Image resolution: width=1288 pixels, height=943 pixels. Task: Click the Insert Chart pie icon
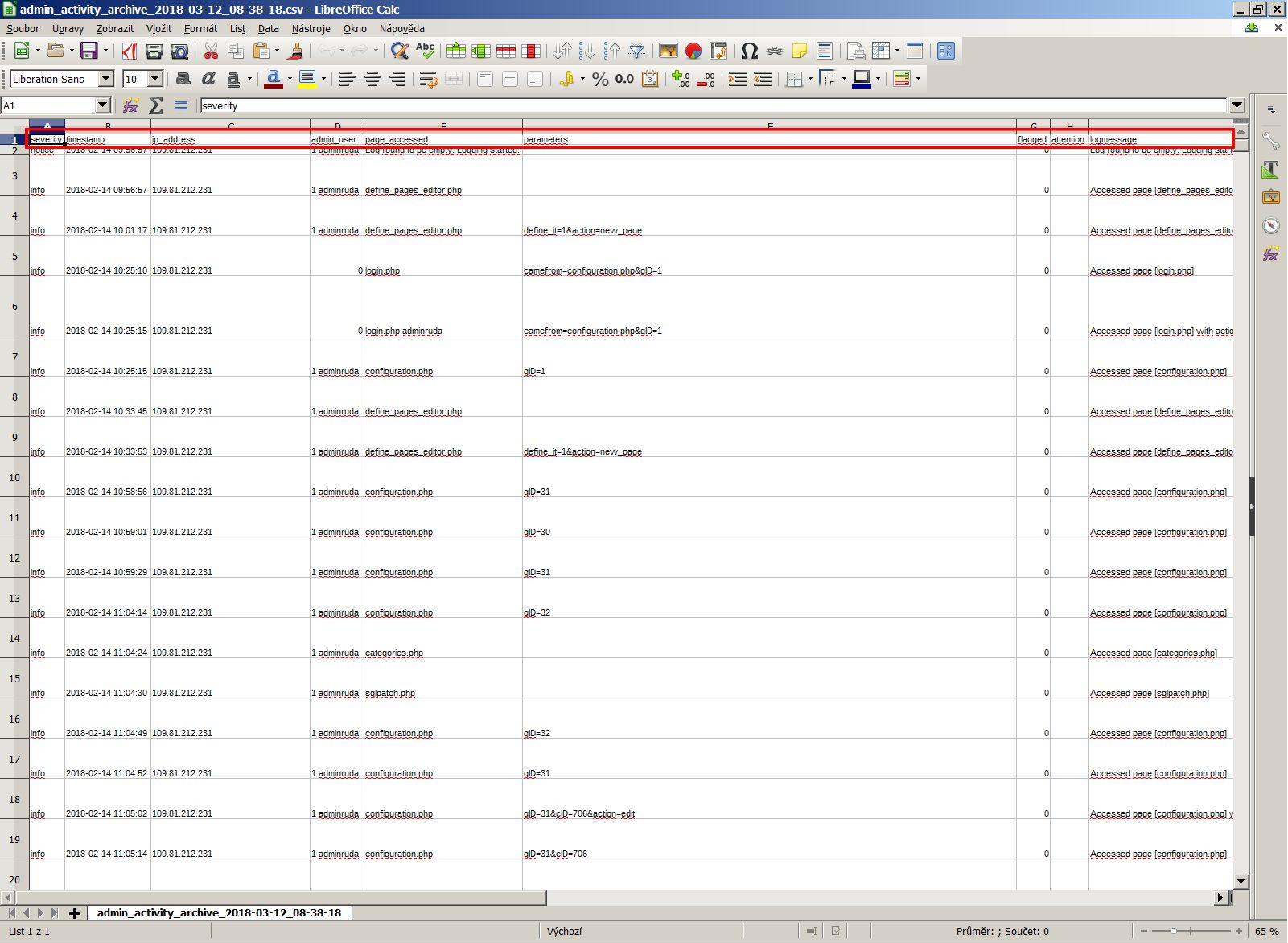pos(693,51)
